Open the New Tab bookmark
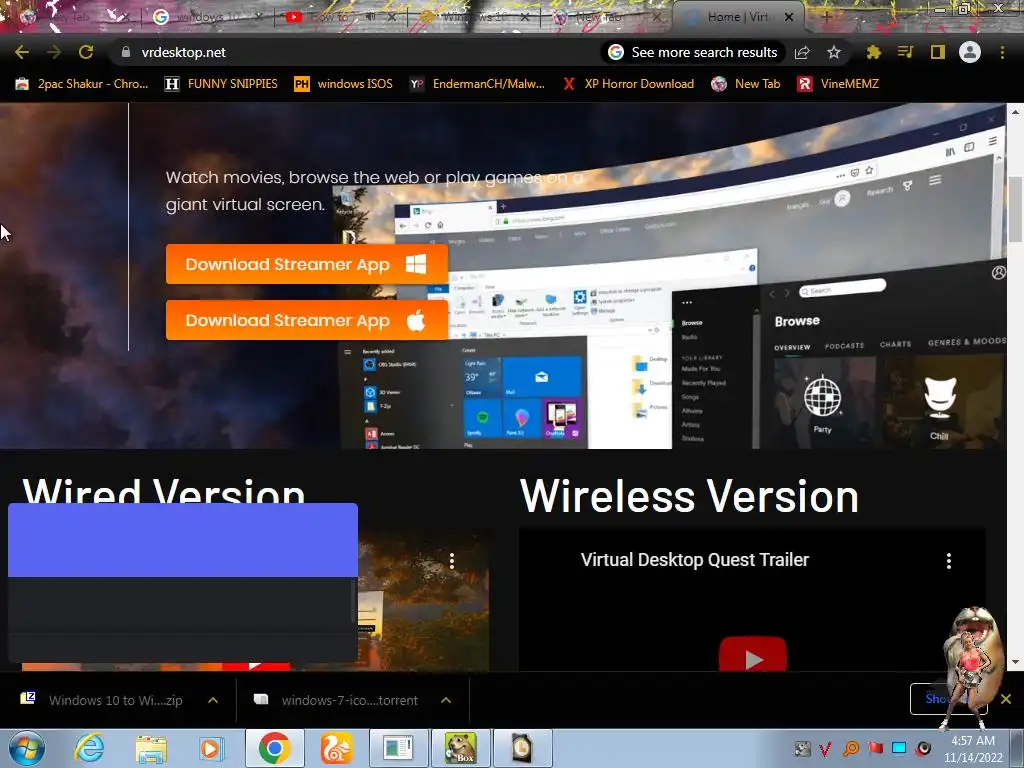The width and height of the screenshot is (1024, 768). pyautogui.click(x=746, y=84)
